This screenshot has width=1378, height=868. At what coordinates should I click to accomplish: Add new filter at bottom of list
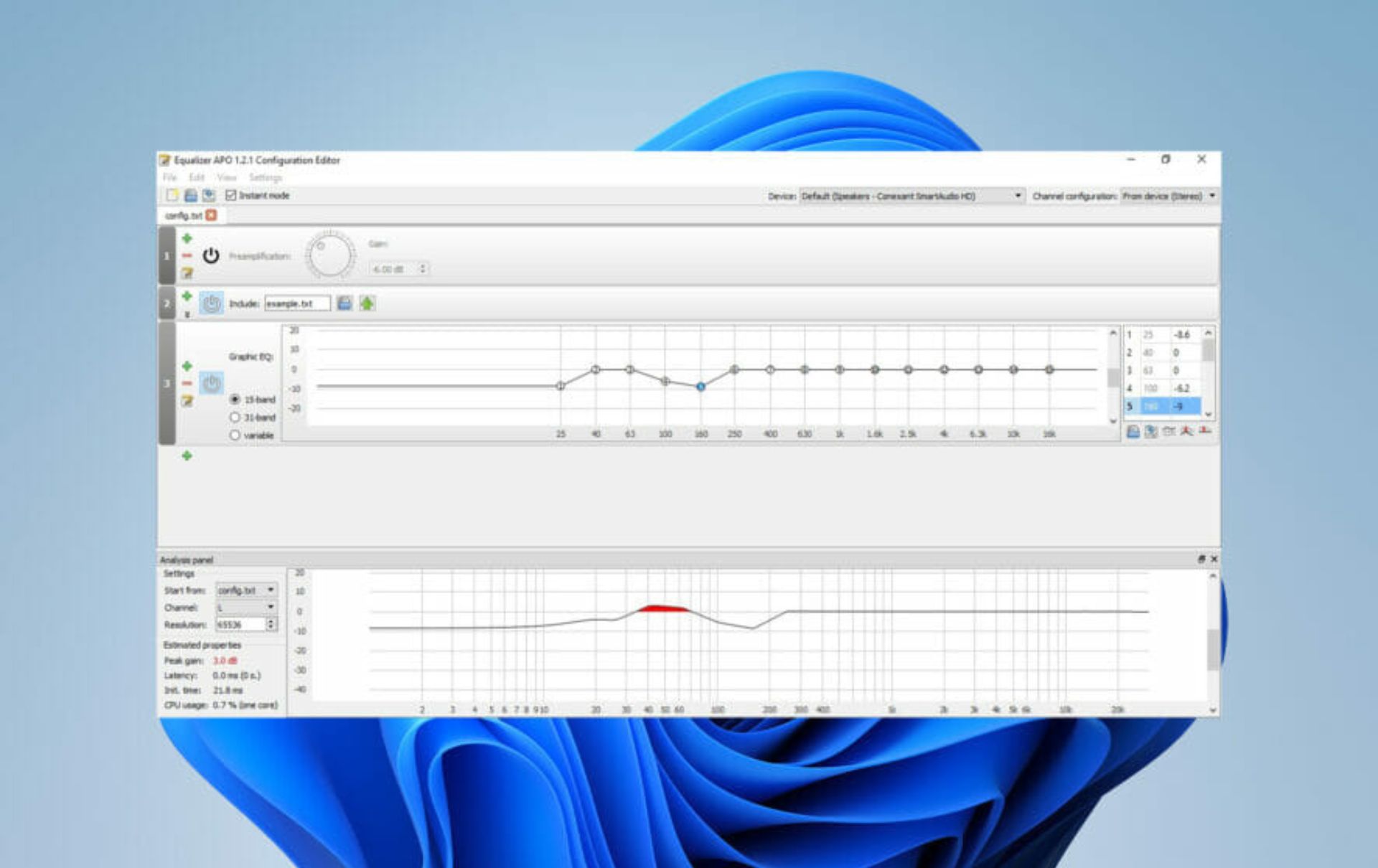click(187, 456)
